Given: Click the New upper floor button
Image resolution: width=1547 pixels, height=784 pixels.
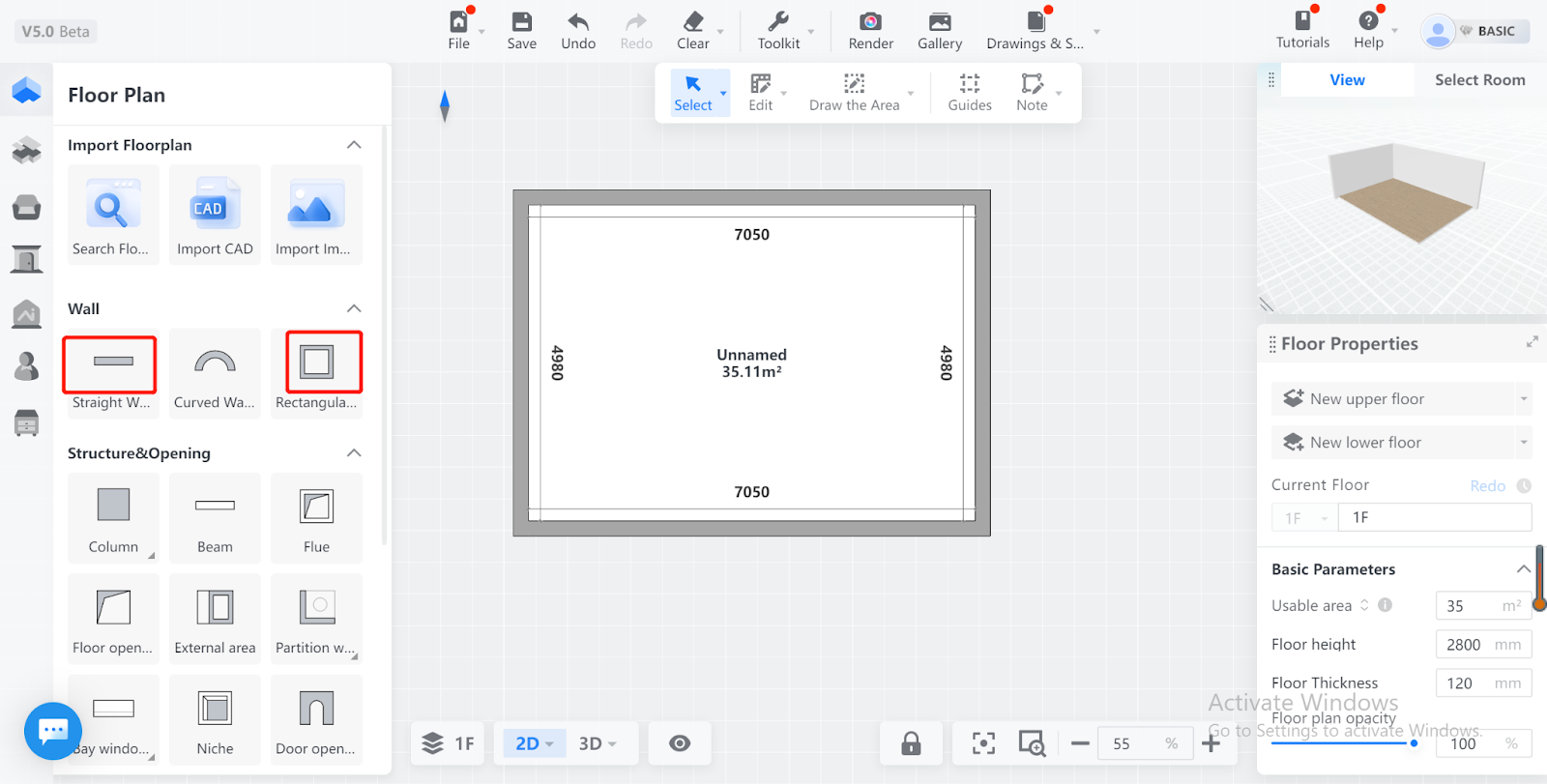Looking at the screenshot, I should (1392, 399).
